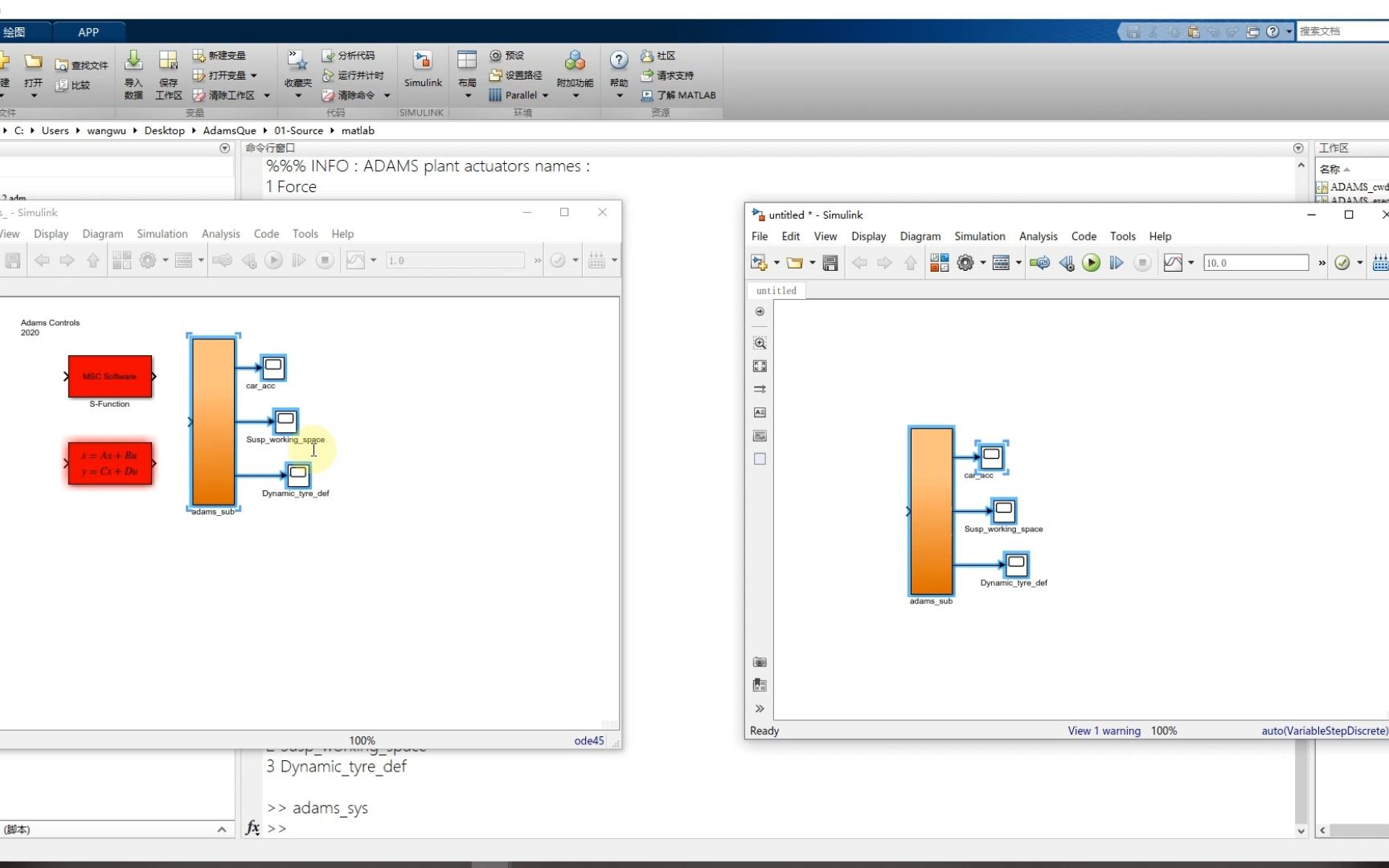Click Step Back in untitled Simulink toolbar

[x=1066, y=263]
